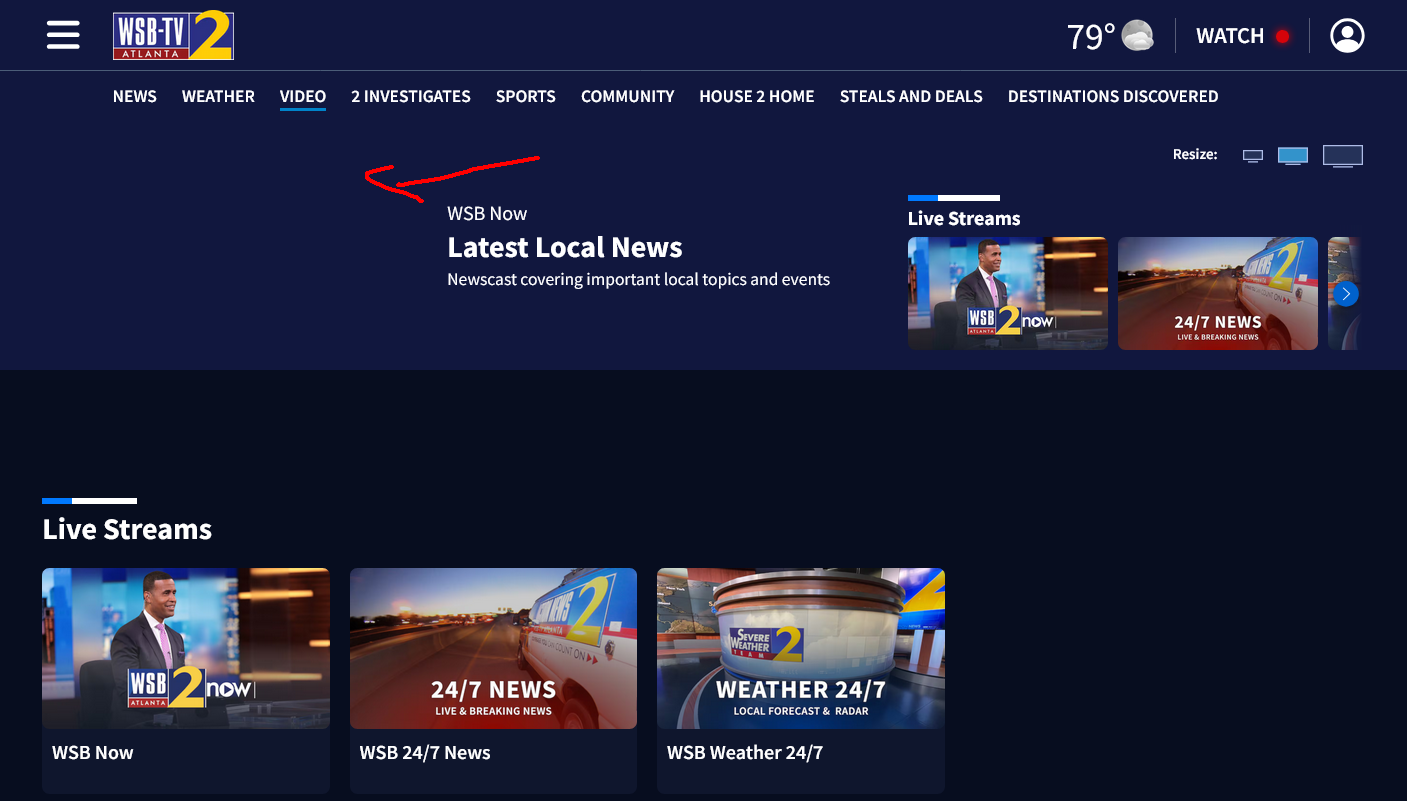Screen dimensions: 1407x801
Task: Click the WSB-TV 2 Atlanta logo
Action: pyautogui.click(x=173, y=36)
